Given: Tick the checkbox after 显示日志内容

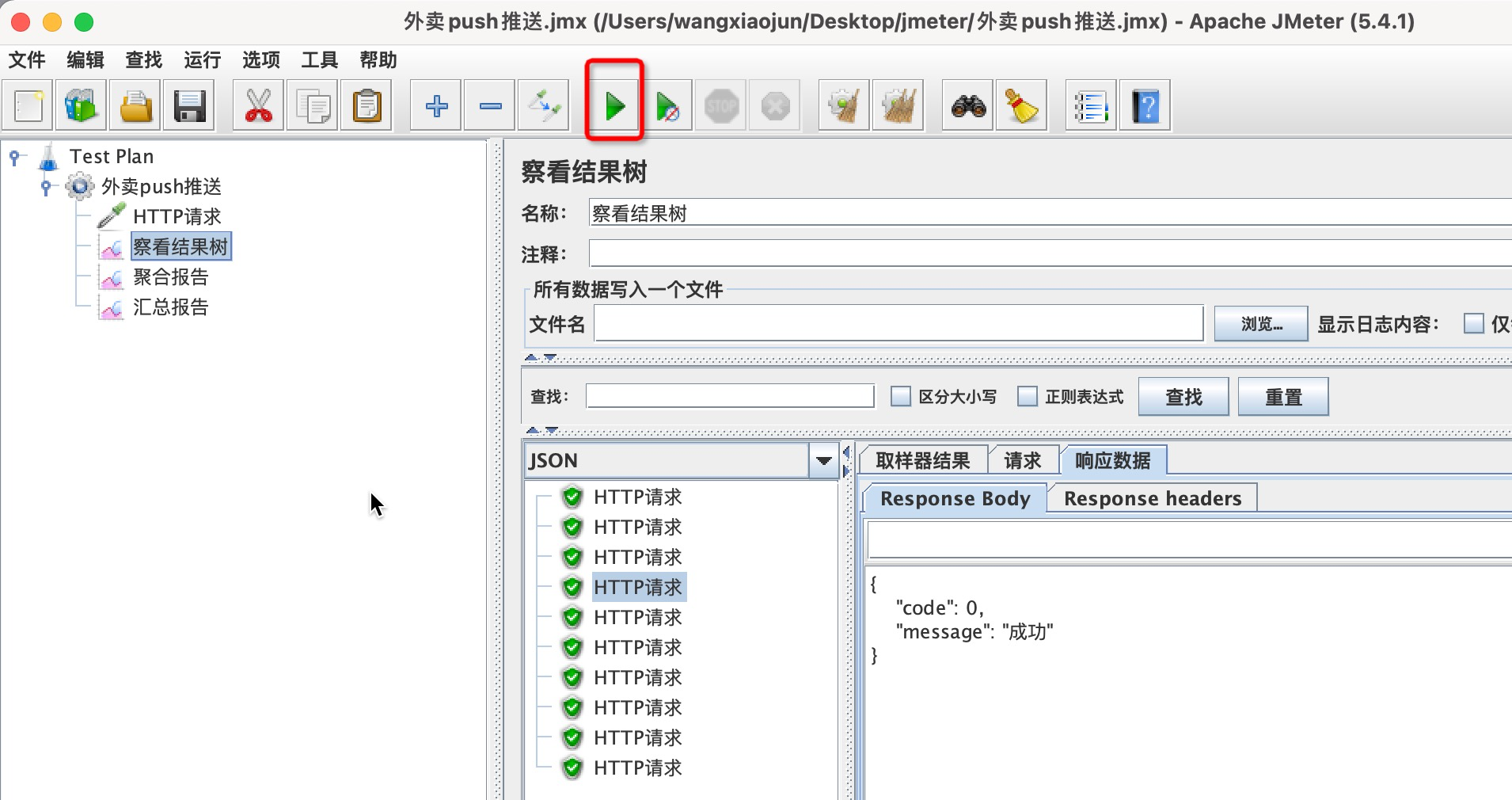Looking at the screenshot, I should pos(1474,323).
